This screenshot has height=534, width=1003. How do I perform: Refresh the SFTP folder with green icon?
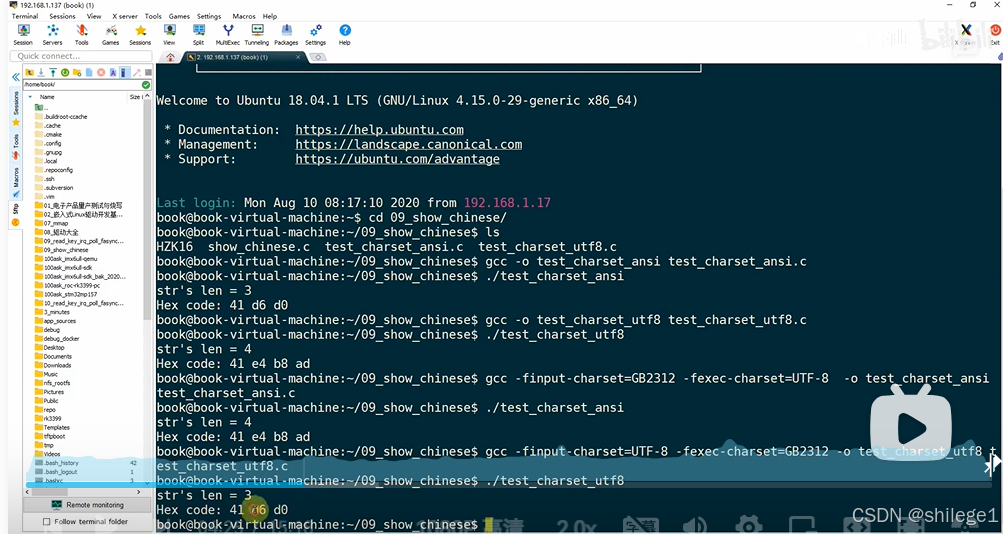tap(65, 72)
